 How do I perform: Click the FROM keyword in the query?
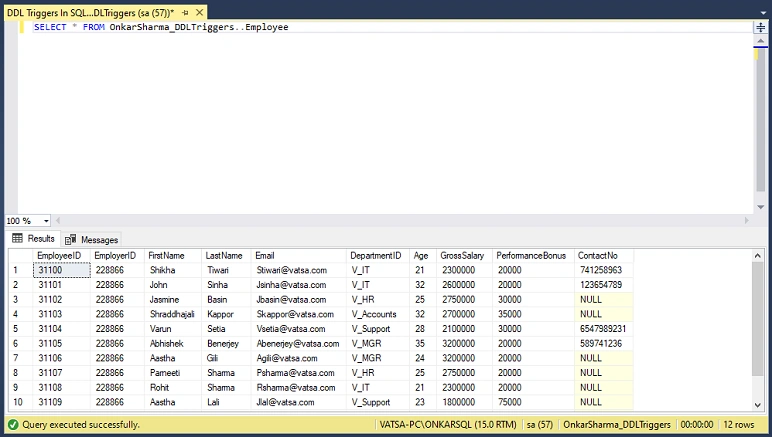pos(94,27)
